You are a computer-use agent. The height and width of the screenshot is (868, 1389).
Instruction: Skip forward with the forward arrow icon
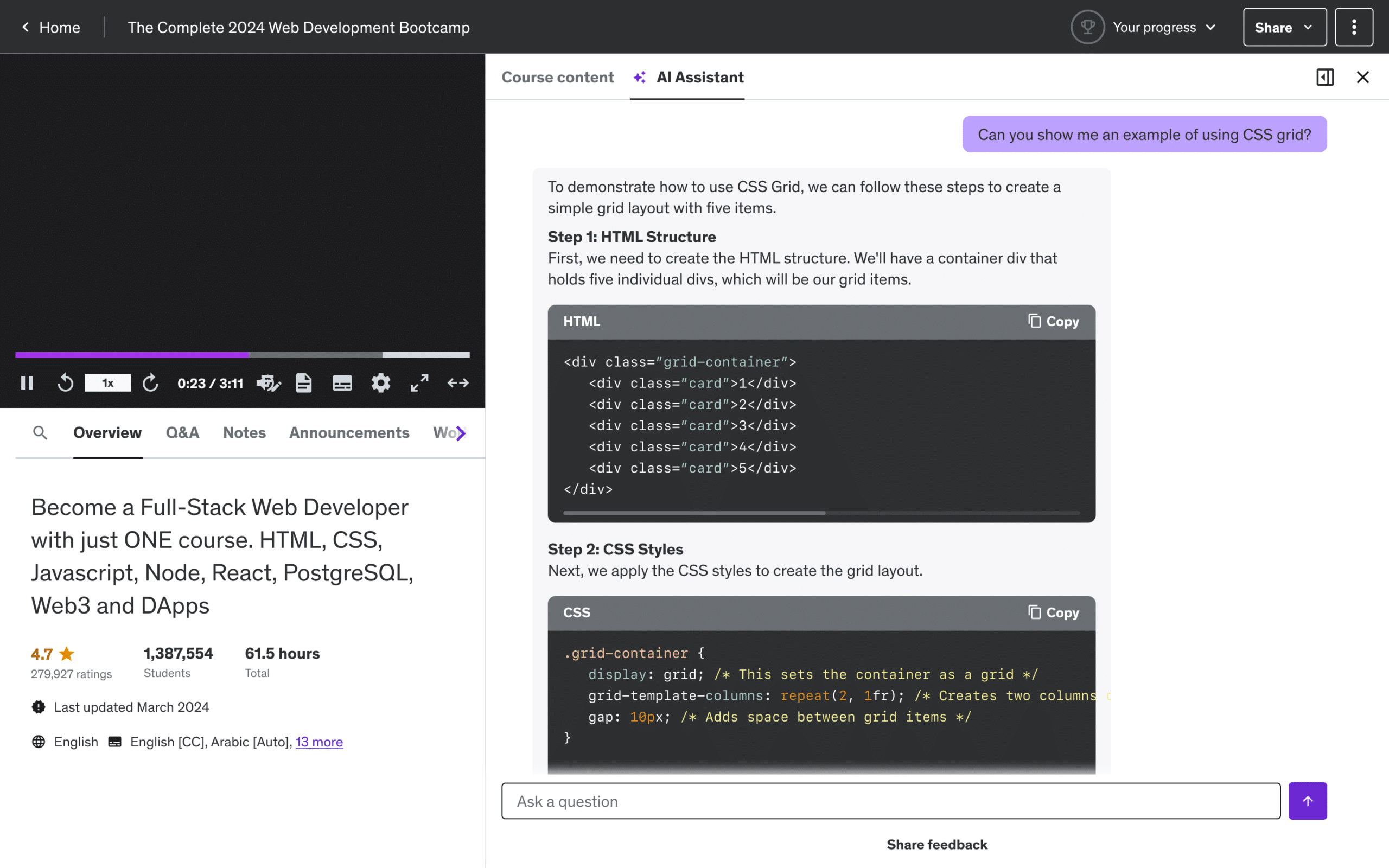pos(150,383)
